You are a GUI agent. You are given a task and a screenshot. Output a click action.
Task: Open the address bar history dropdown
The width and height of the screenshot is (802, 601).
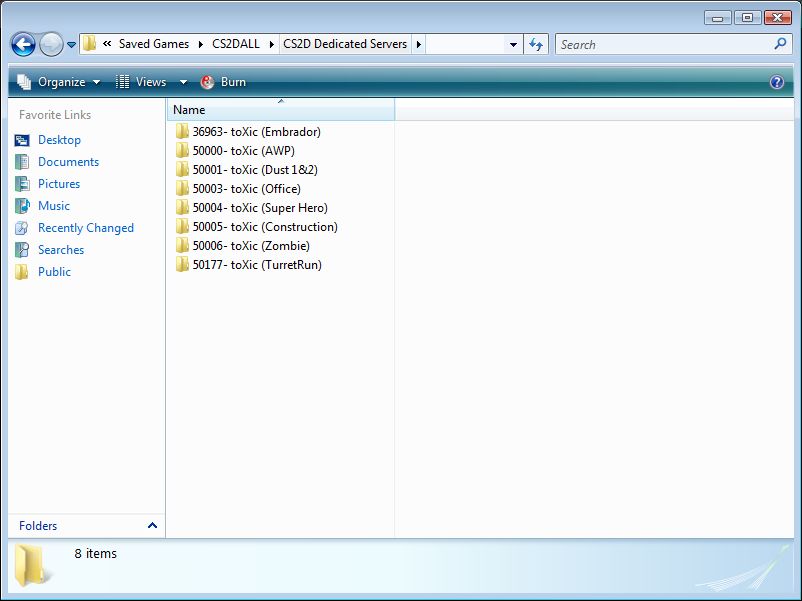(x=513, y=44)
